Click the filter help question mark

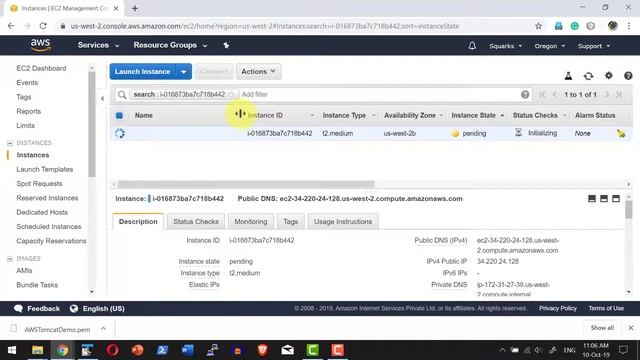coord(525,94)
